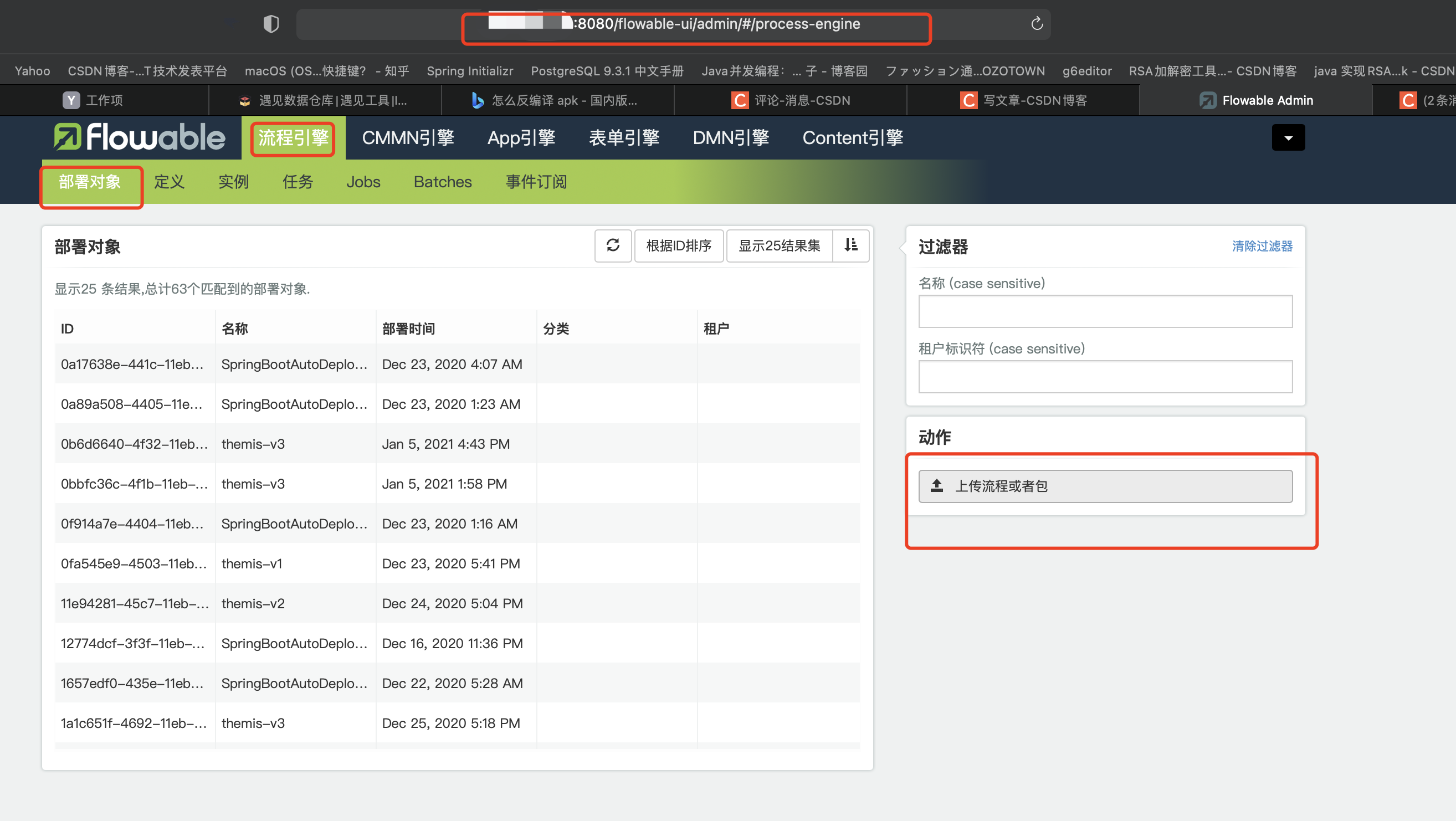Open the Spring Initializr bookmark
Viewport: 1456px width, 821px height.
click(469, 71)
